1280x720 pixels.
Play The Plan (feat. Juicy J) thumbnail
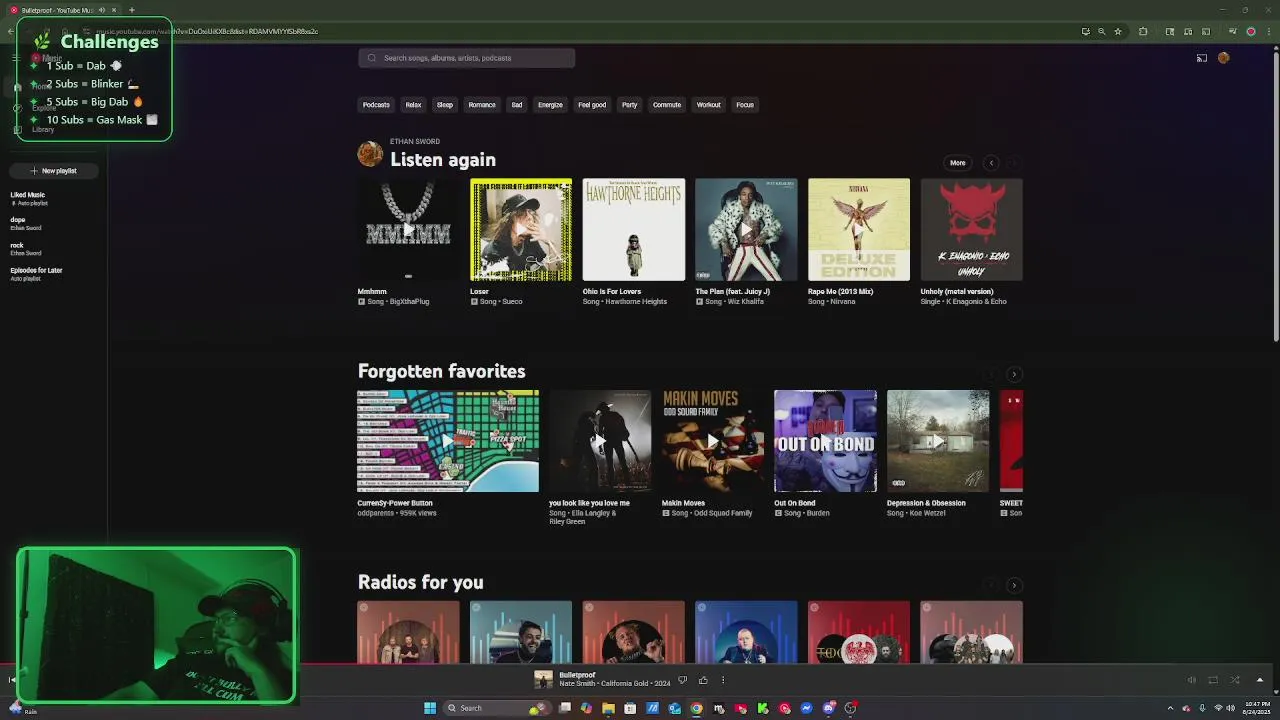pos(746,230)
